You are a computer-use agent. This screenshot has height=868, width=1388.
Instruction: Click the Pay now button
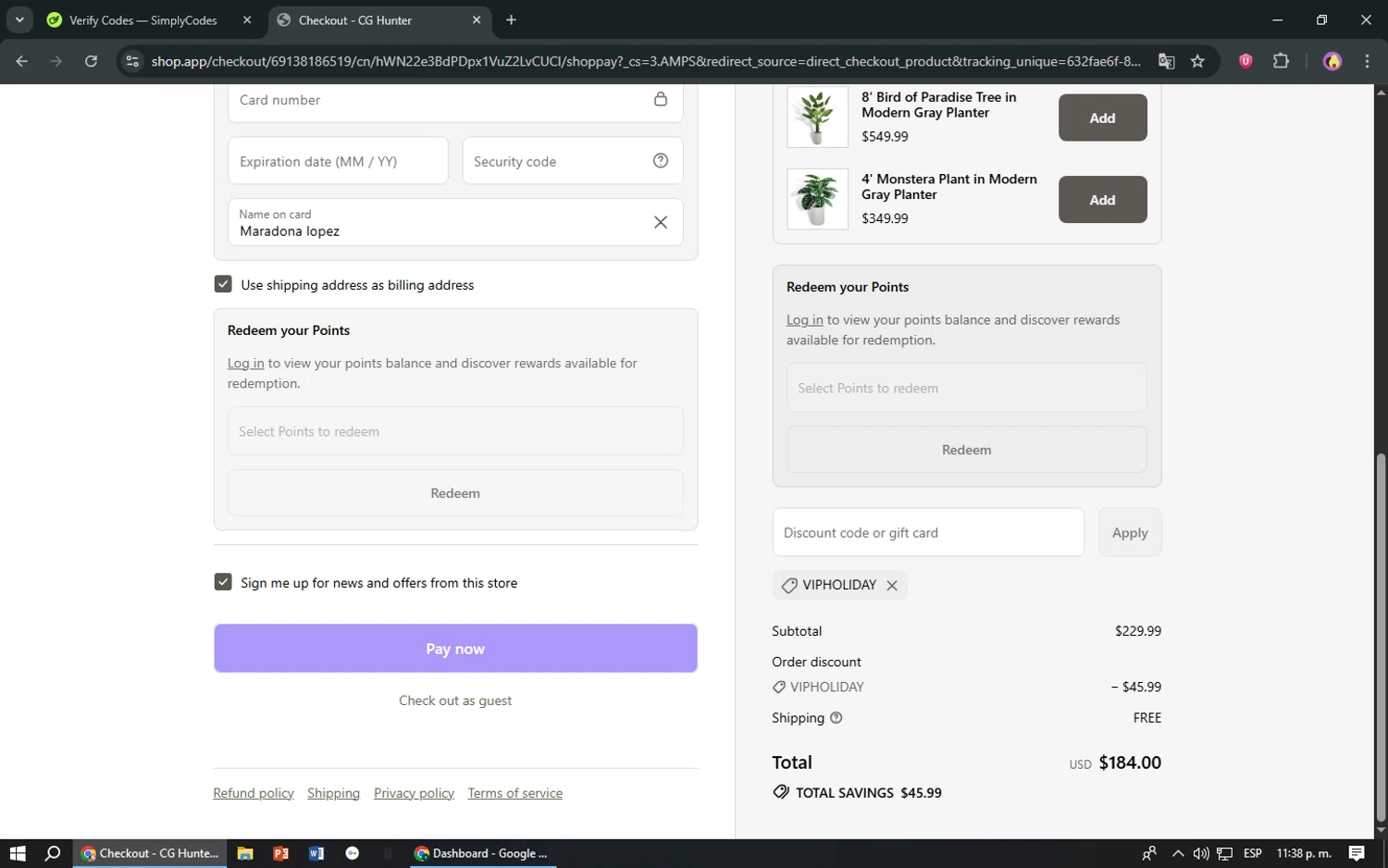point(455,649)
